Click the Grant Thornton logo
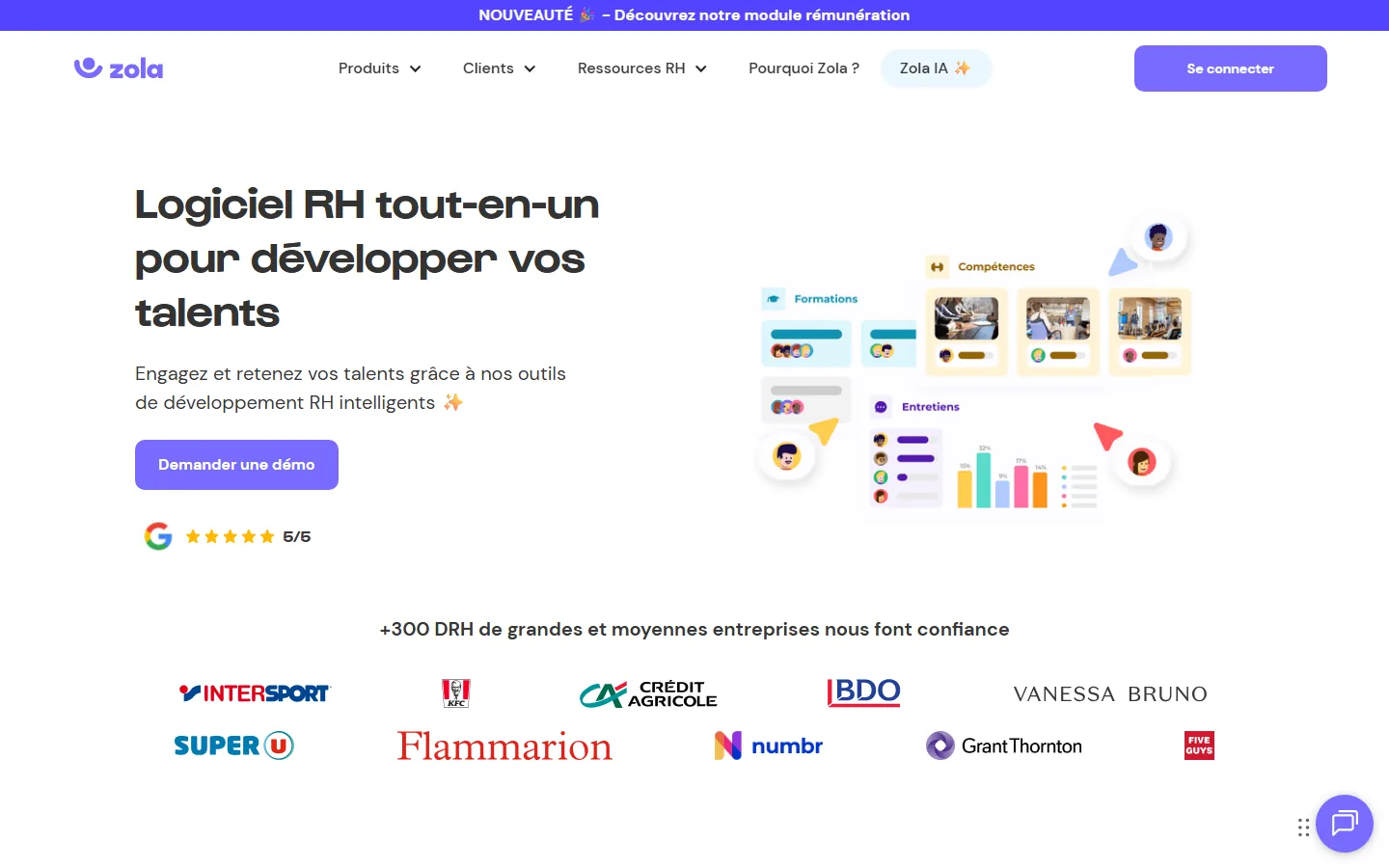1389x868 pixels. point(1004,746)
